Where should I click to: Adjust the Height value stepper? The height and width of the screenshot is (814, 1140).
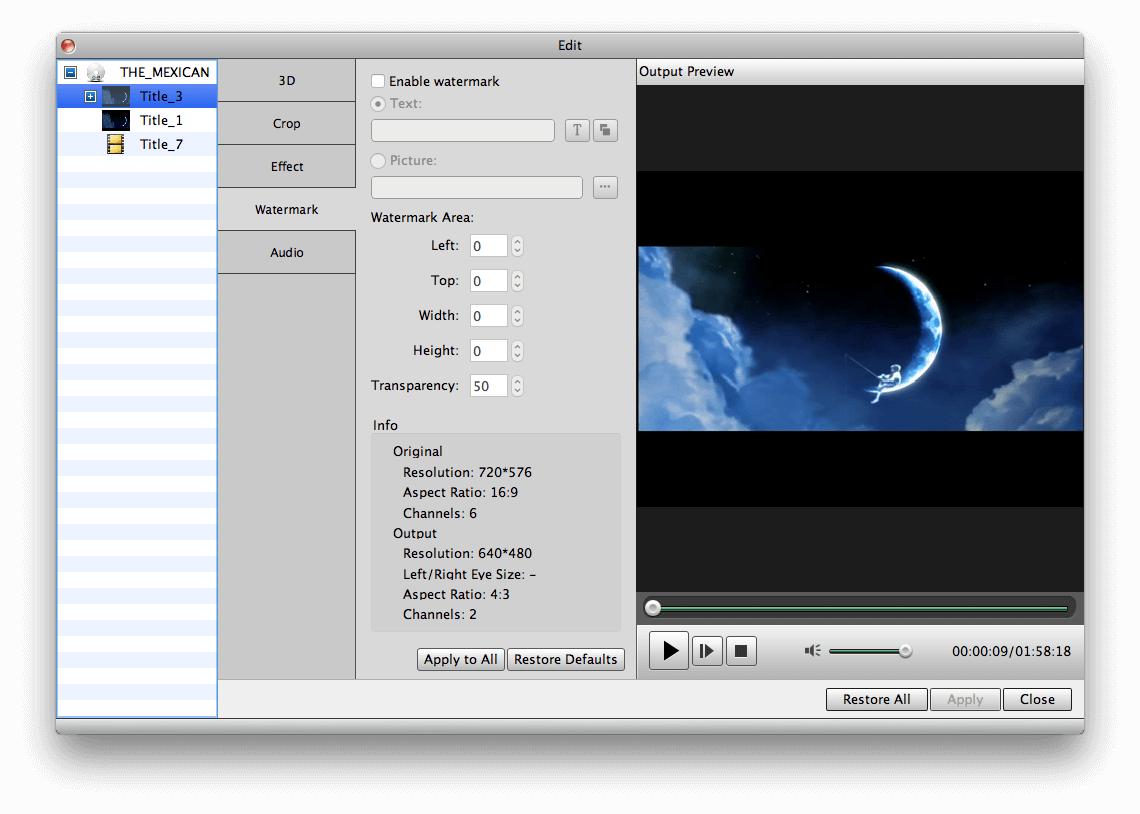tap(517, 350)
